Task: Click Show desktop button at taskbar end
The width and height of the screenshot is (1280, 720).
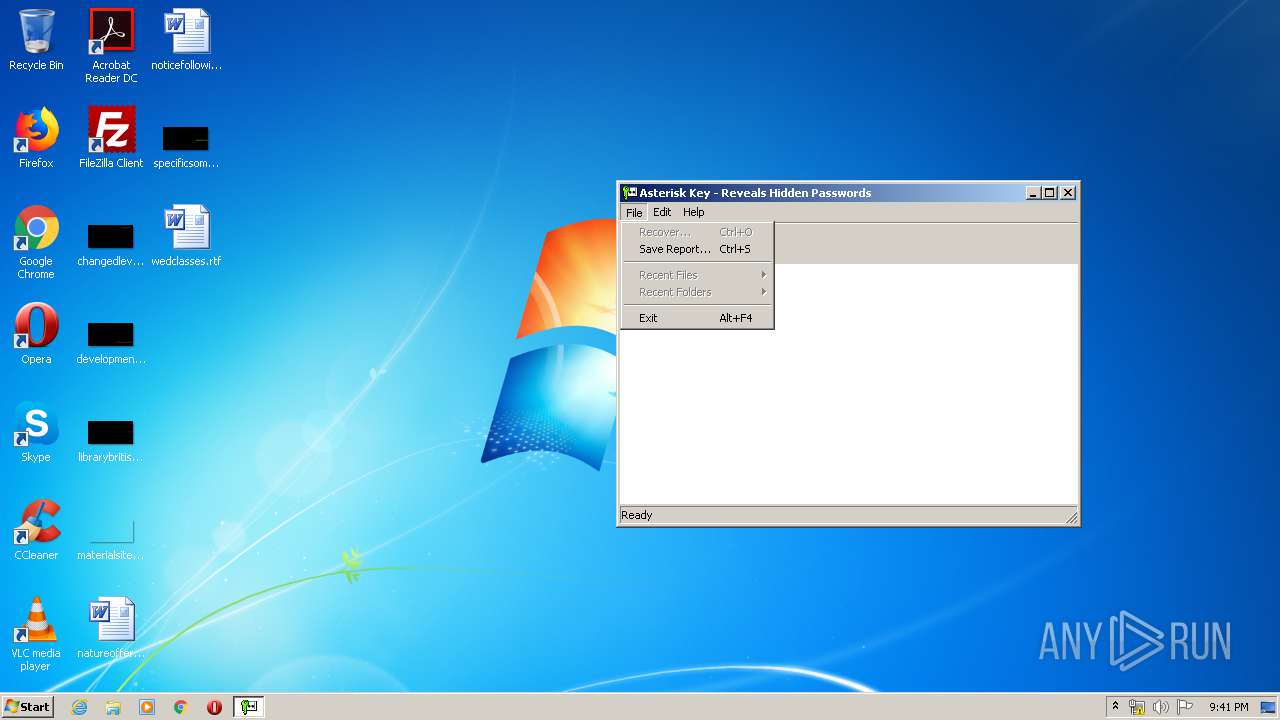Action: click(x=1268, y=707)
